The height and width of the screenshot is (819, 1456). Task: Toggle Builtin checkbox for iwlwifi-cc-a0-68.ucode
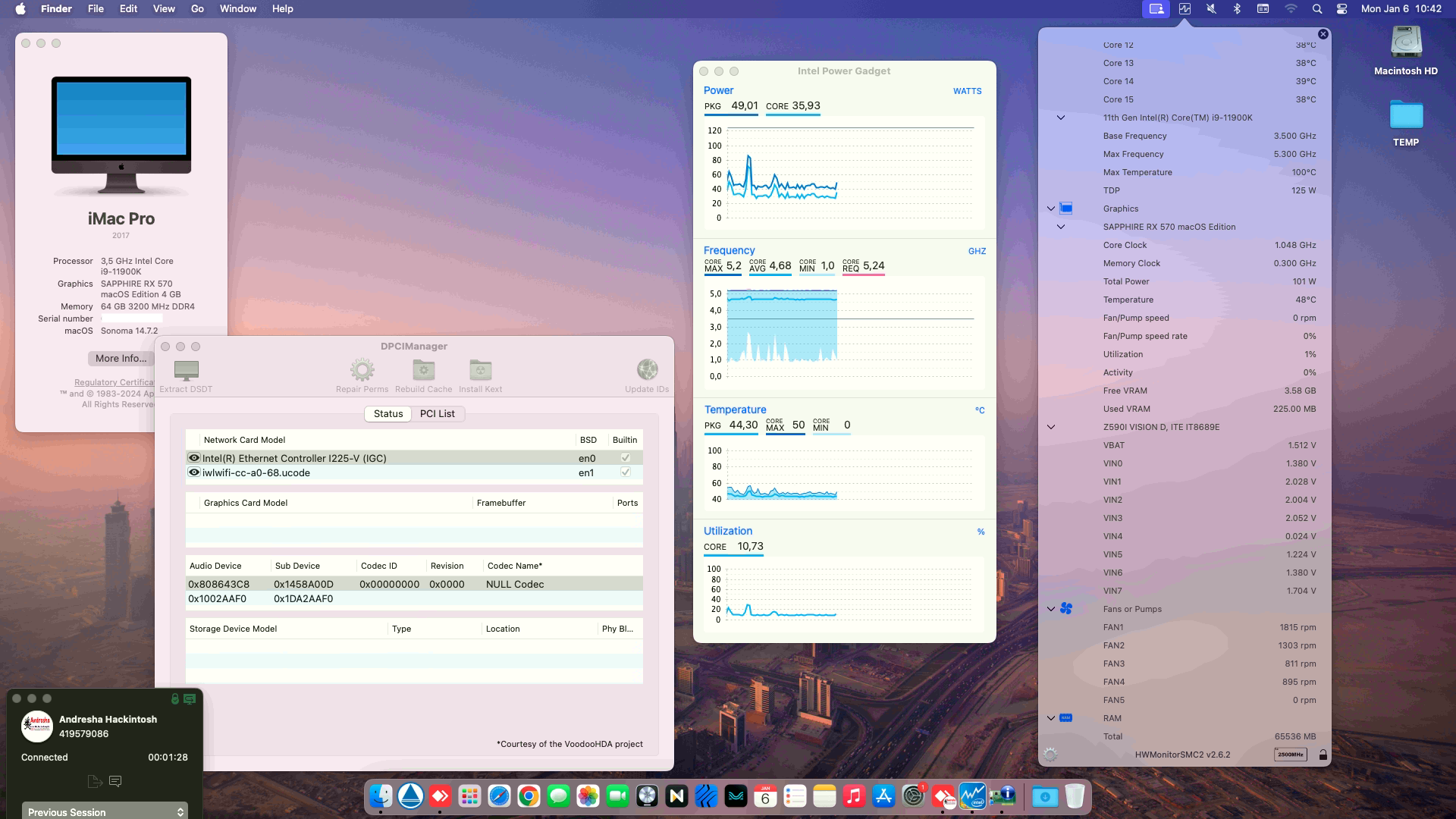tap(626, 472)
